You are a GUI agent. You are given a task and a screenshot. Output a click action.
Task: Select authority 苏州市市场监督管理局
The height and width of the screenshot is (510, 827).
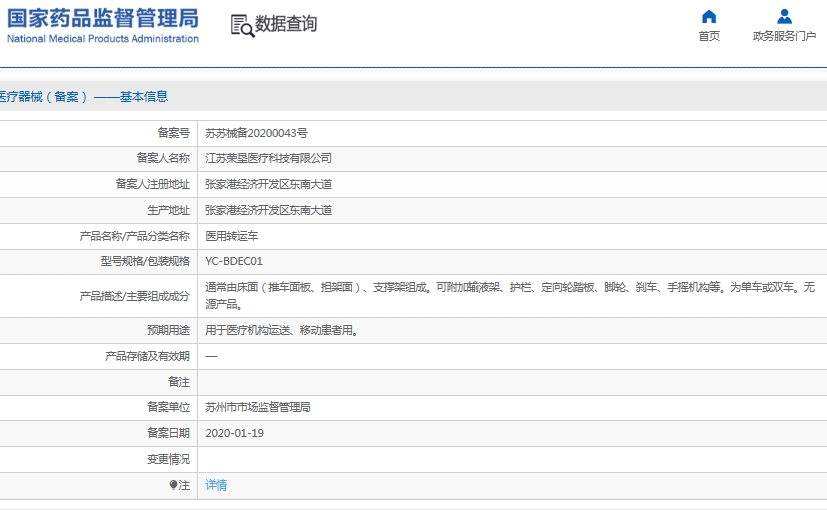[x=258, y=407]
